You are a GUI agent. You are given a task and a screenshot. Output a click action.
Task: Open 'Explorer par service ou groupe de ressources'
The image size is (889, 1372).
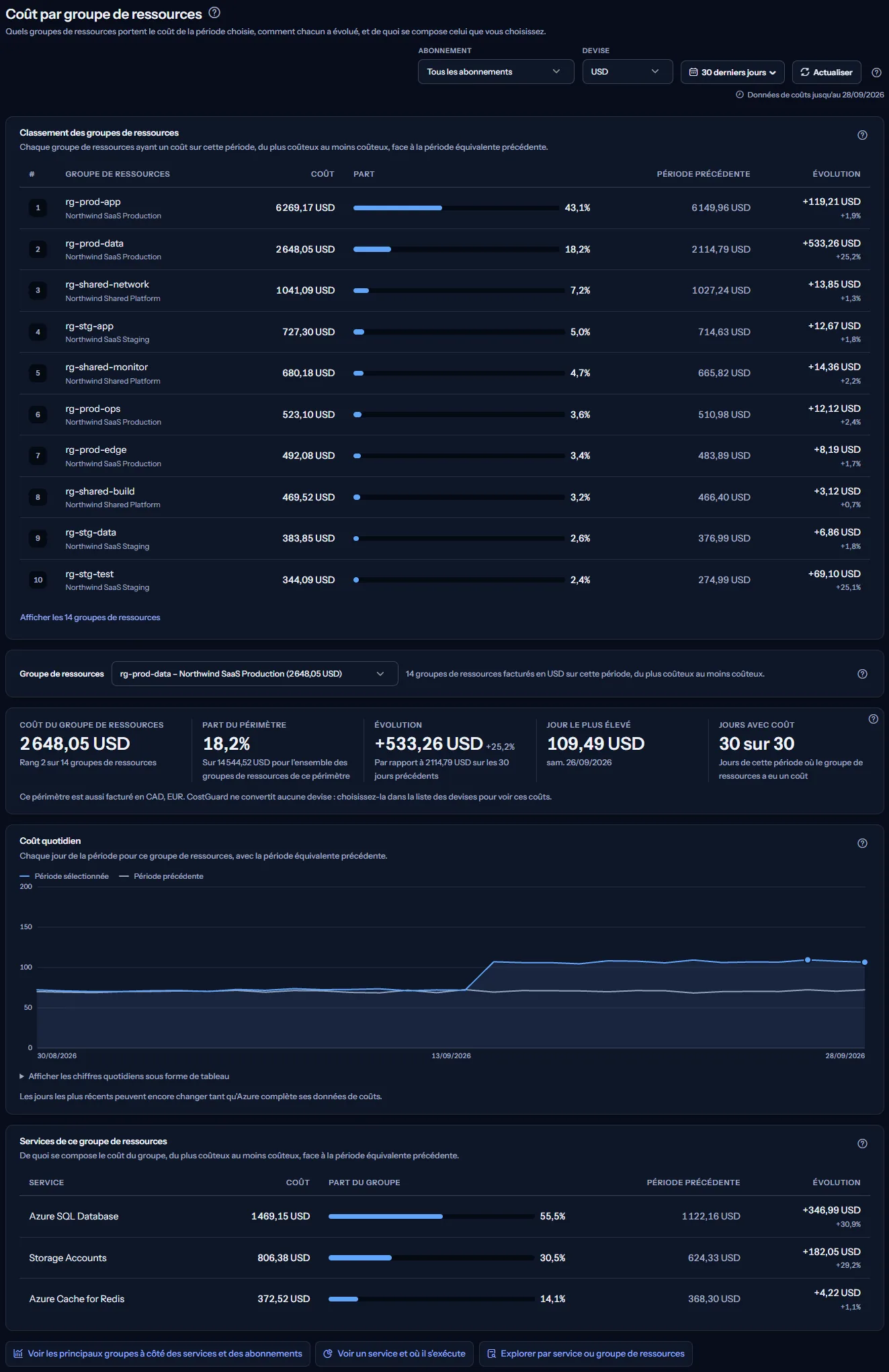(x=585, y=1354)
